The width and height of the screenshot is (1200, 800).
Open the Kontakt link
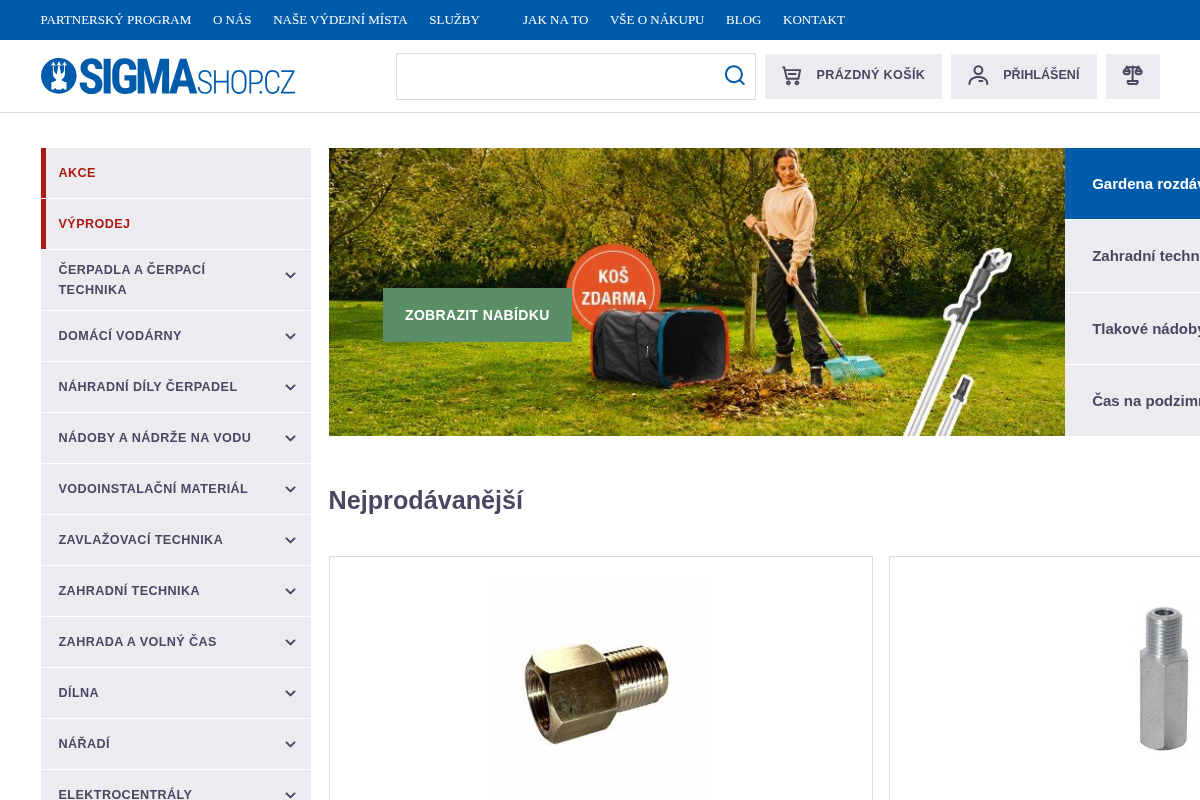[x=814, y=20]
